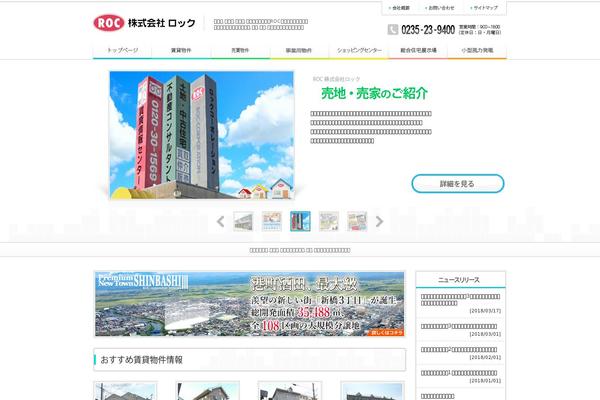The image size is (600, 400).
Task: Open the 総合住宅展示場 menu item
Action: (418, 50)
